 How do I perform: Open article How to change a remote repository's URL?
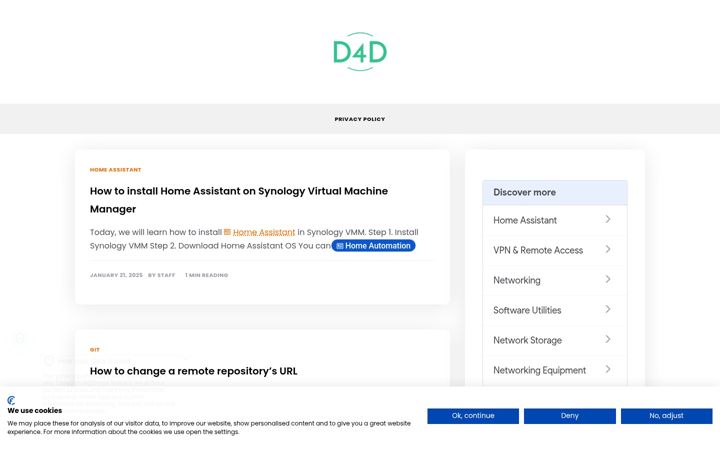[193, 371]
